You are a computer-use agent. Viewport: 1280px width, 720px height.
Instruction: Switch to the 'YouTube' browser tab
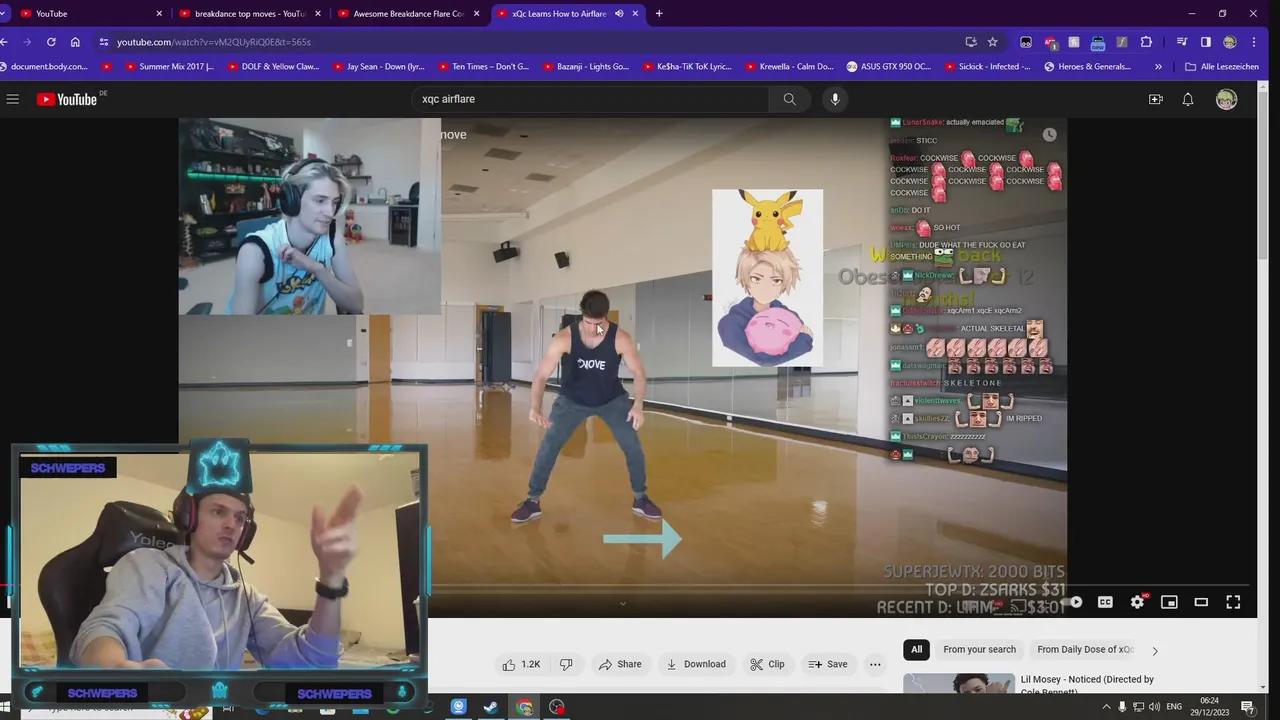pos(90,14)
